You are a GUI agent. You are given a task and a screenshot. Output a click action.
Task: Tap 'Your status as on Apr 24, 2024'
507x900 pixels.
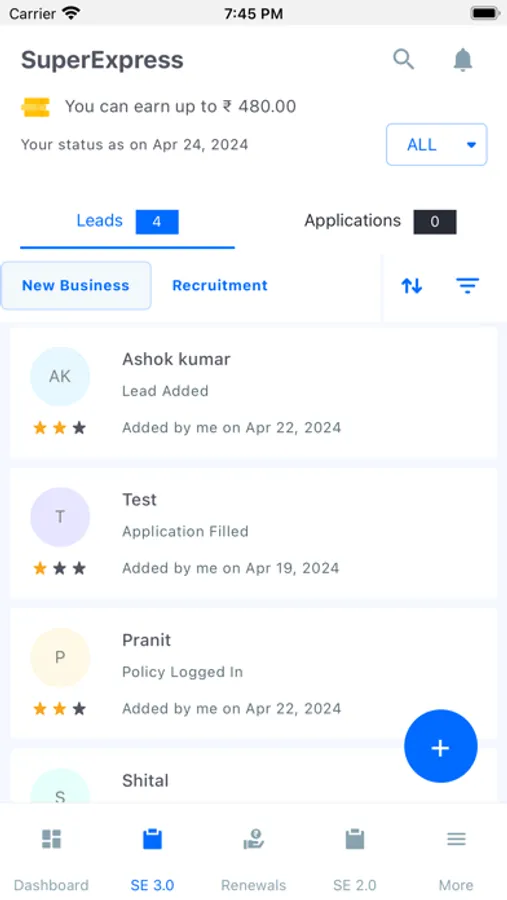click(x=134, y=144)
